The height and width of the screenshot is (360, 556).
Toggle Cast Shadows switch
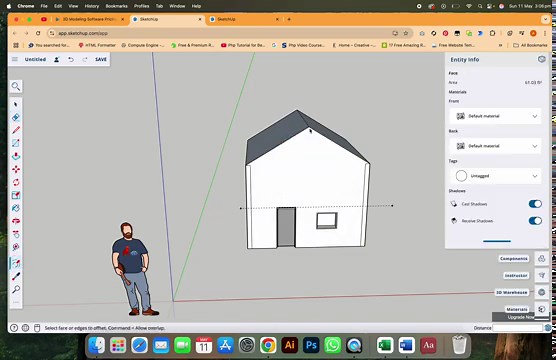[x=535, y=204]
